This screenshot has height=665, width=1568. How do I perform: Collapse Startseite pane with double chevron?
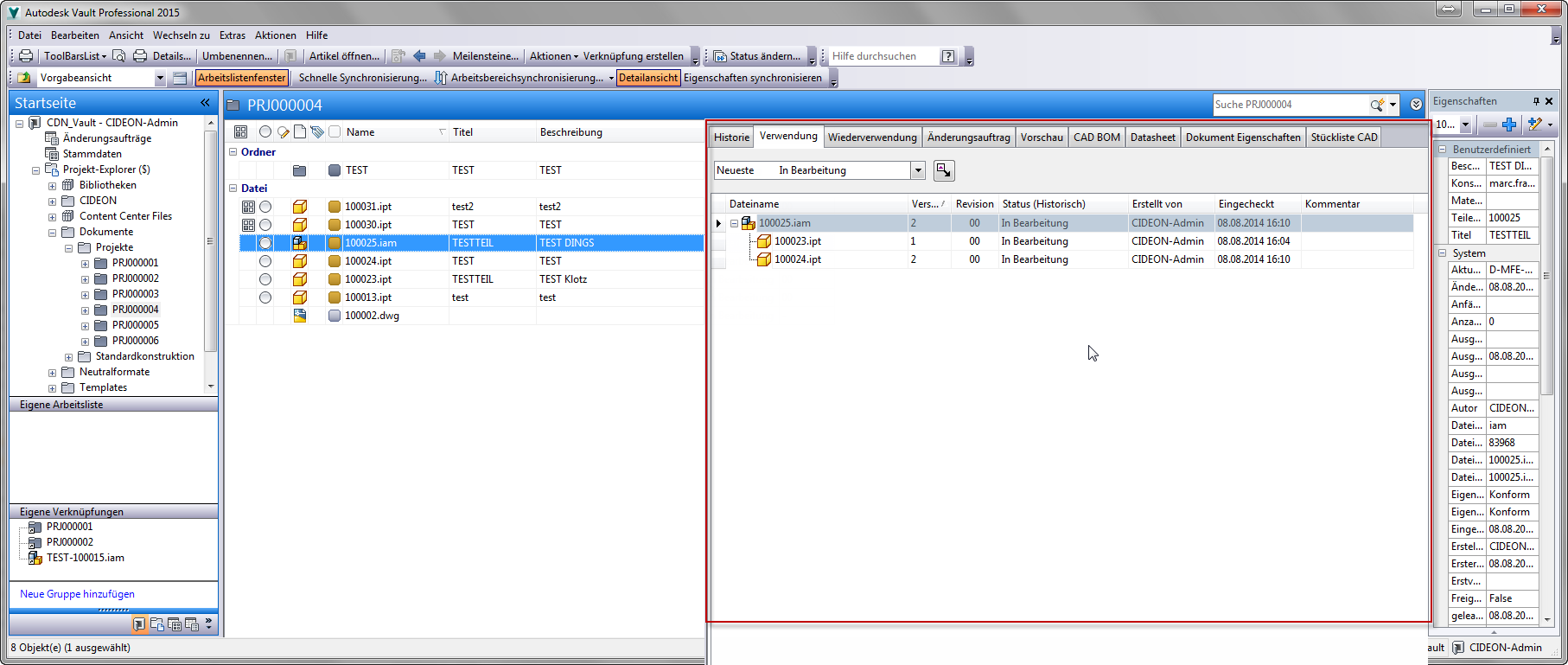pyautogui.click(x=206, y=103)
